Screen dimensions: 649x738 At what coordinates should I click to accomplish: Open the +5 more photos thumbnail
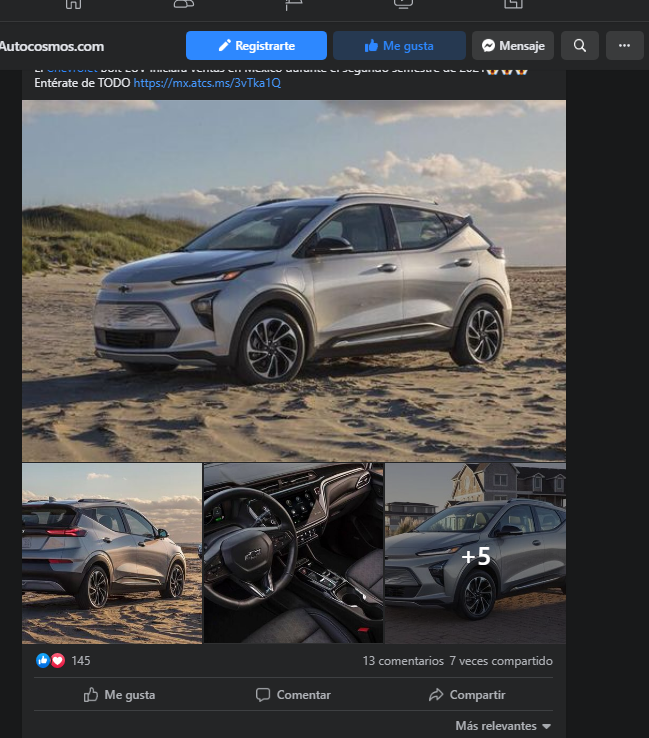point(475,553)
